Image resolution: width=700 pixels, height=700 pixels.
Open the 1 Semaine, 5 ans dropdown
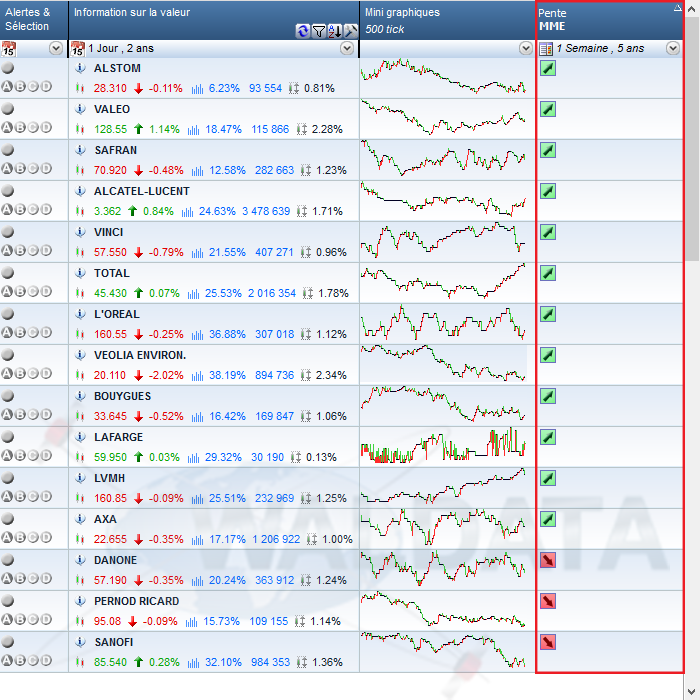[673, 48]
